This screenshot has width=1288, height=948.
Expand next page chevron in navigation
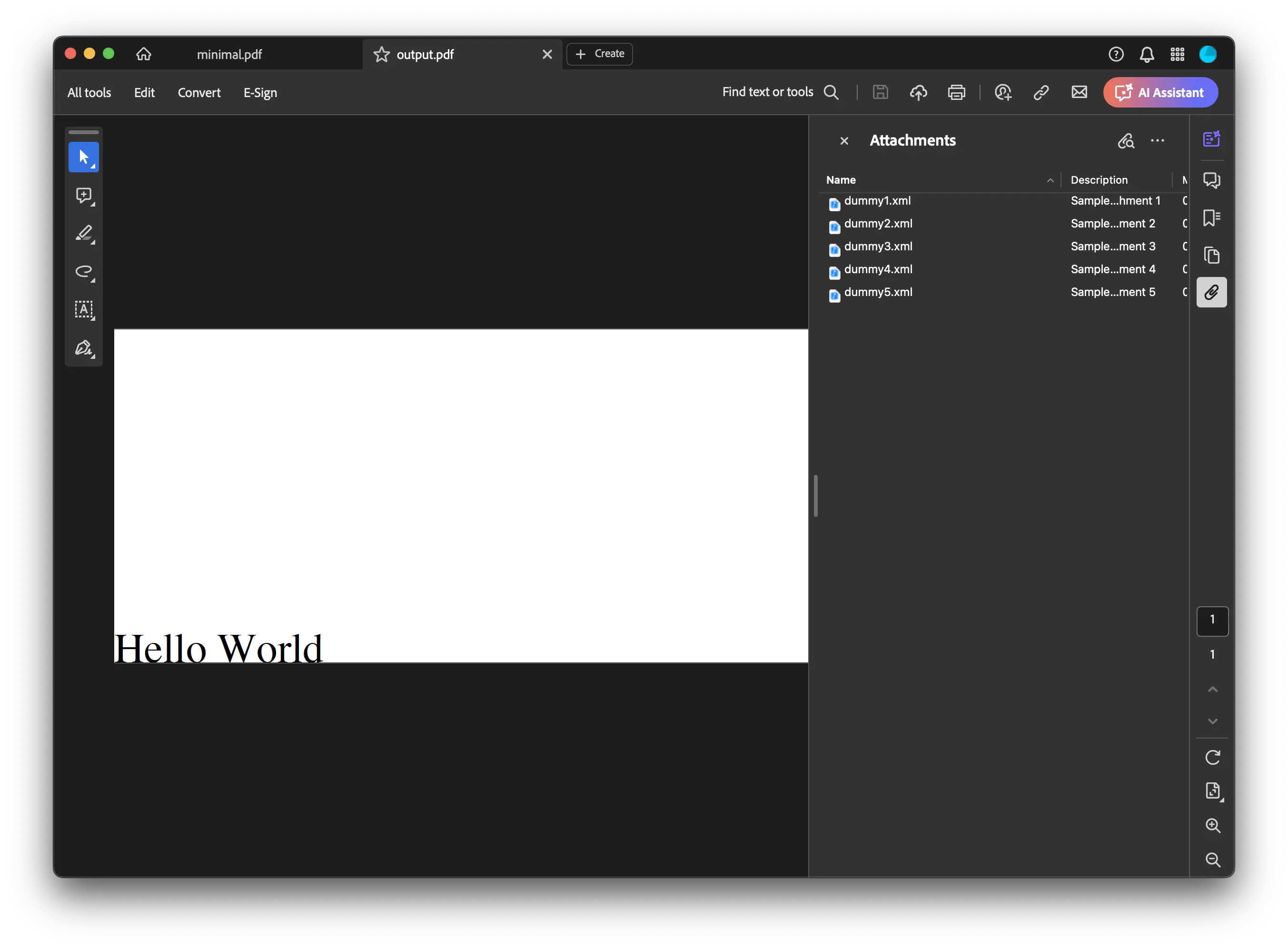click(x=1212, y=721)
